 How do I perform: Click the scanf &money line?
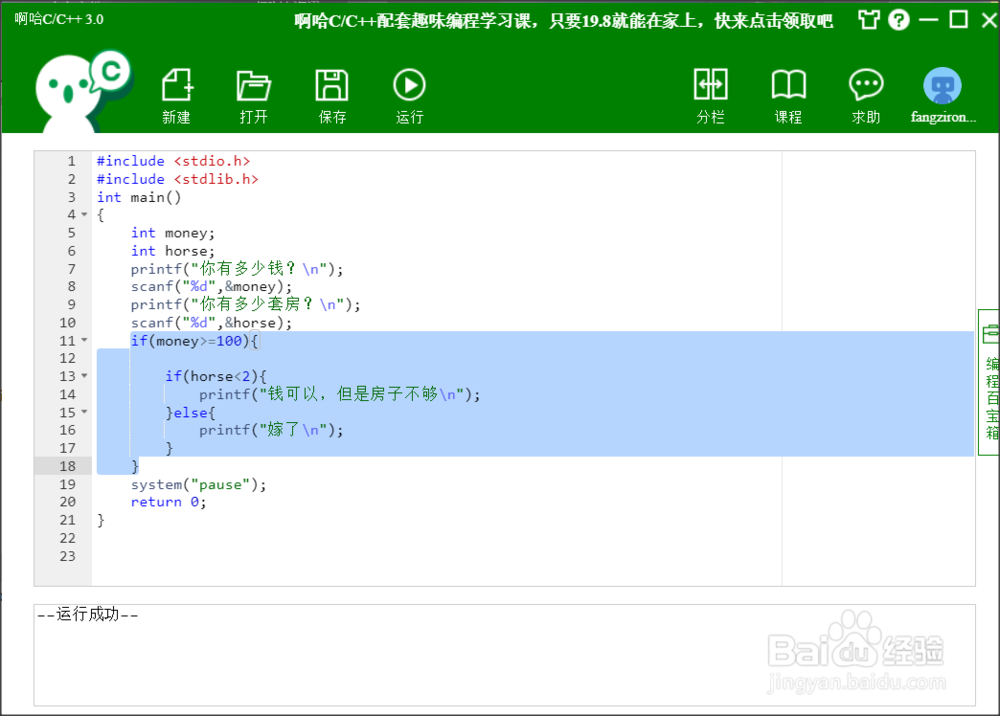click(211, 287)
